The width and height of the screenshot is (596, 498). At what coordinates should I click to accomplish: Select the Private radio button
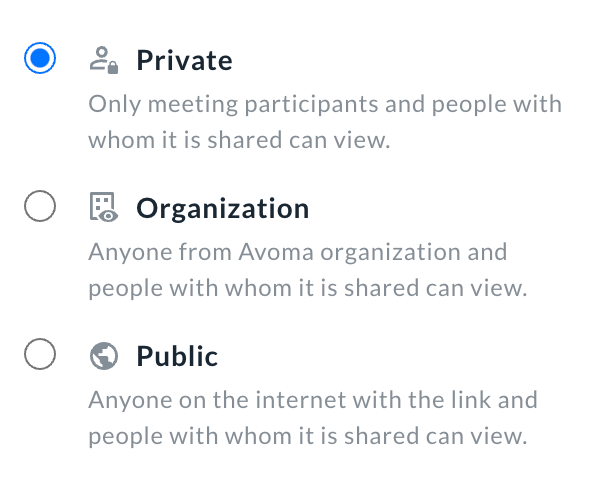[x=40, y=58]
